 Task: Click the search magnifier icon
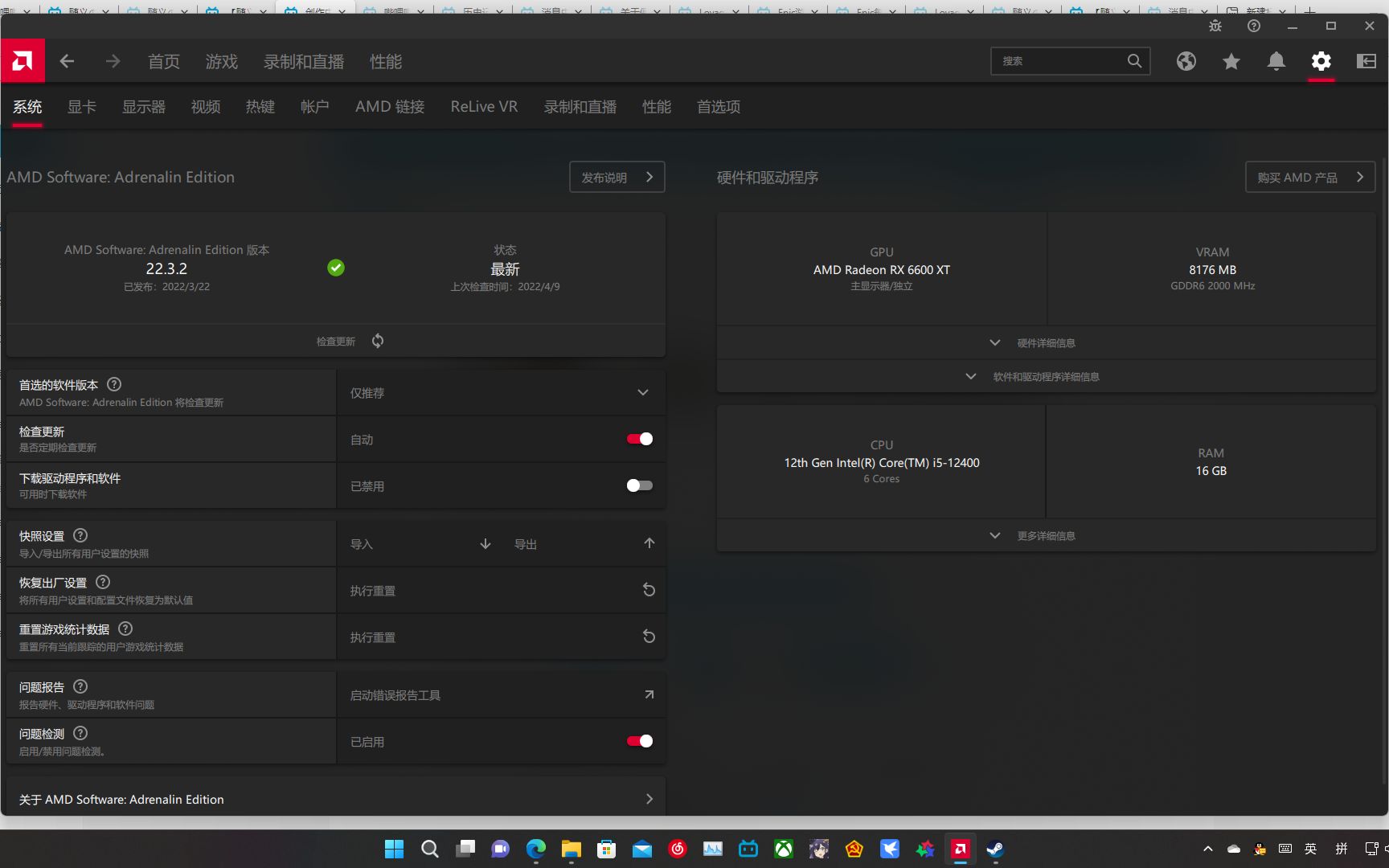point(1134,61)
